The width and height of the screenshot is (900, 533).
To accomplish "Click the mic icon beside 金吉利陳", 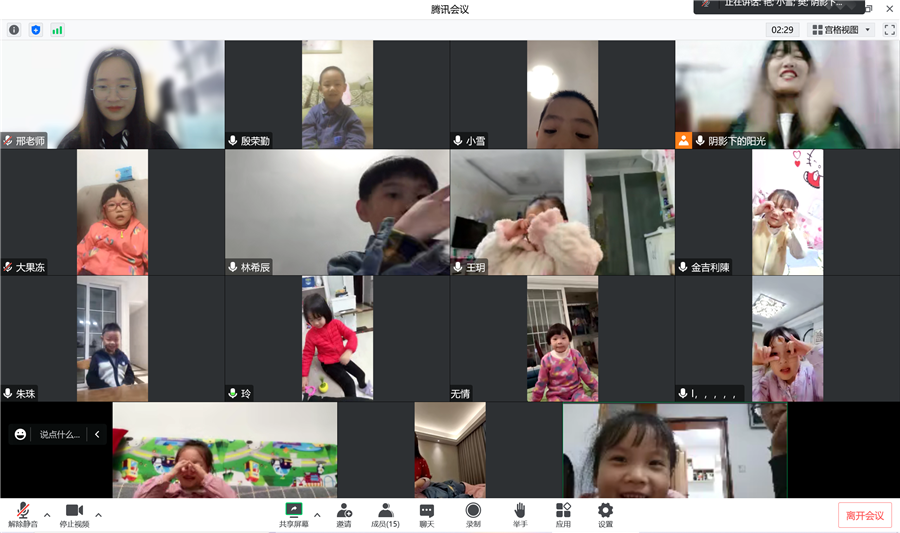I will (x=682, y=267).
